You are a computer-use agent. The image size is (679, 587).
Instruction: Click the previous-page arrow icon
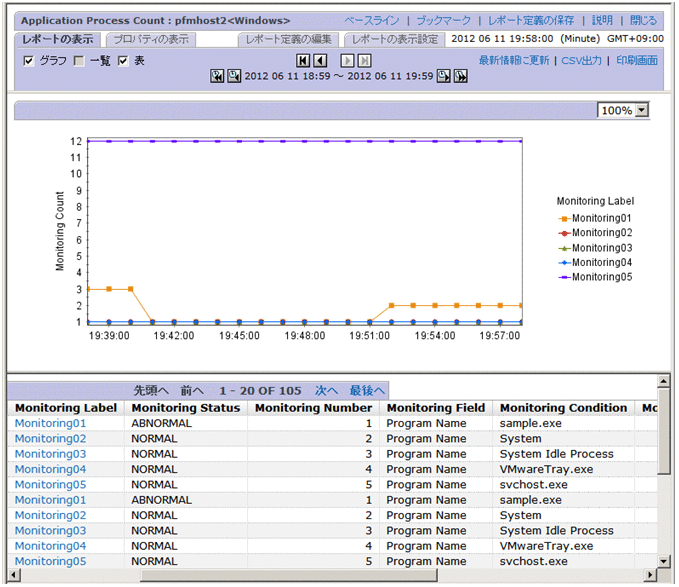[x=320, y=60]
